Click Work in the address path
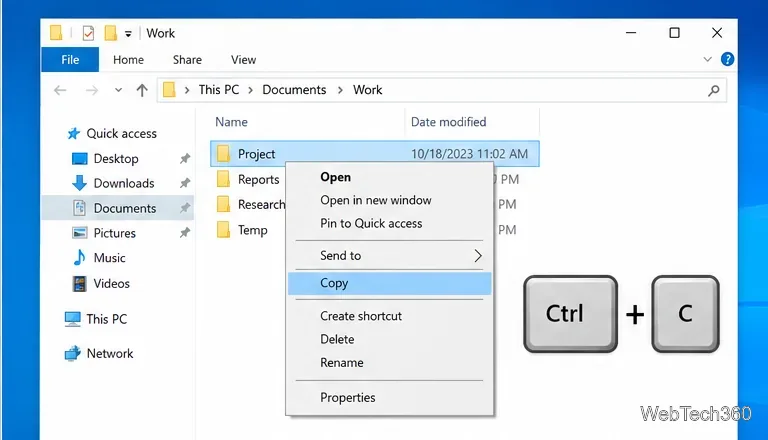Screen dimensions: 768x440 pyautogui.click(x=367, y=90)
